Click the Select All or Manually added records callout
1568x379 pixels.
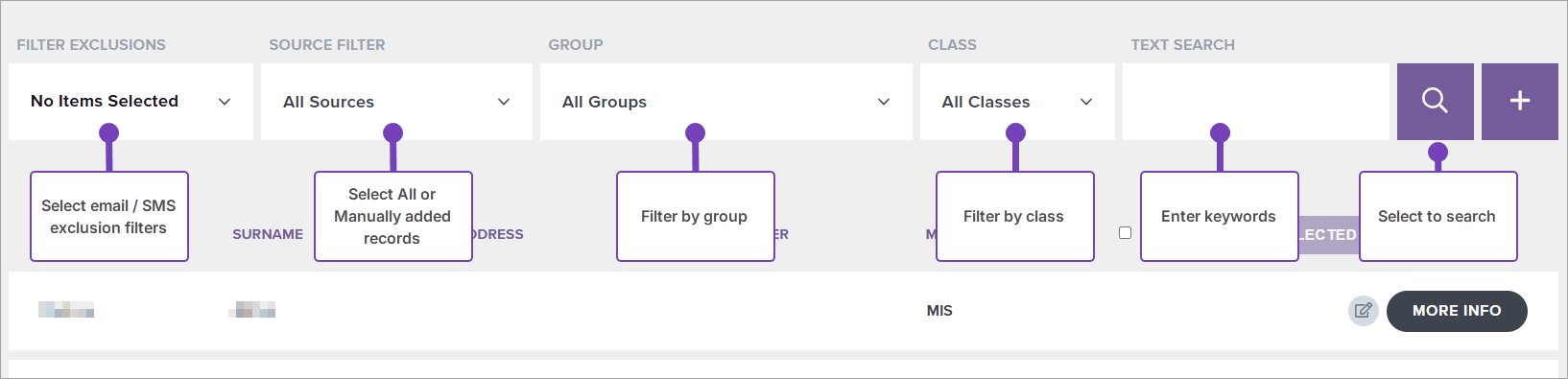coord(392,216)
